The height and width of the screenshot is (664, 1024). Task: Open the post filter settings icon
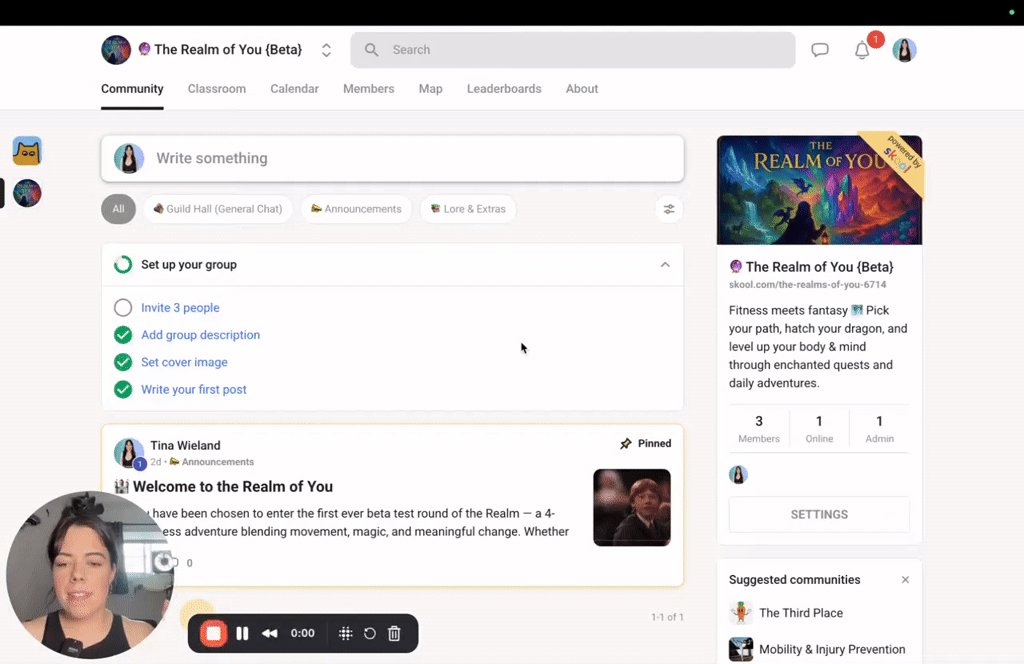(669, 209)
